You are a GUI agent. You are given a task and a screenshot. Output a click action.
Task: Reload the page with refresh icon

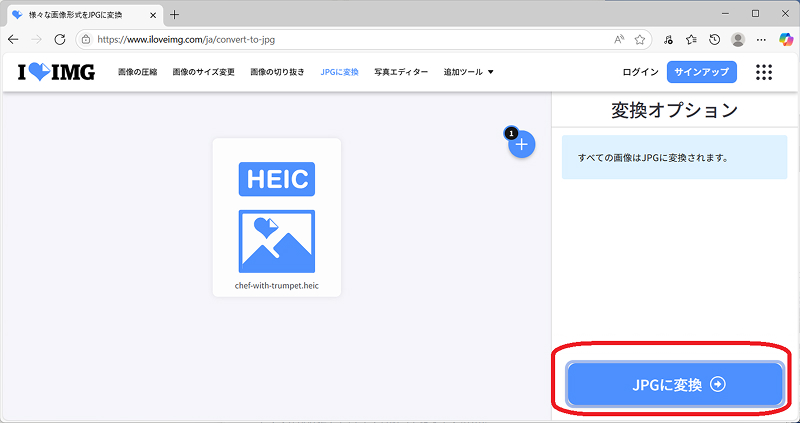tap(60, 39)
